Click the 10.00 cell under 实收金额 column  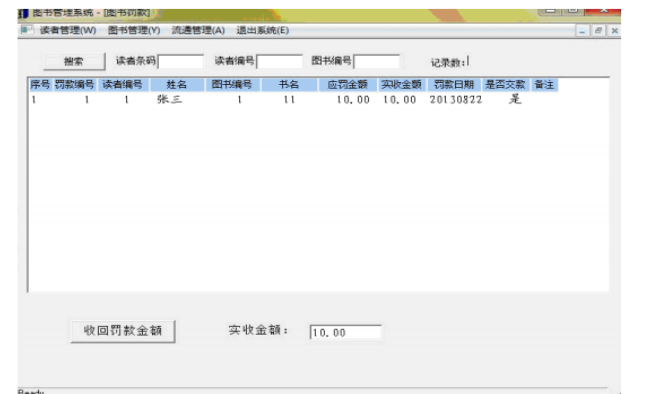tap(400, 100)
